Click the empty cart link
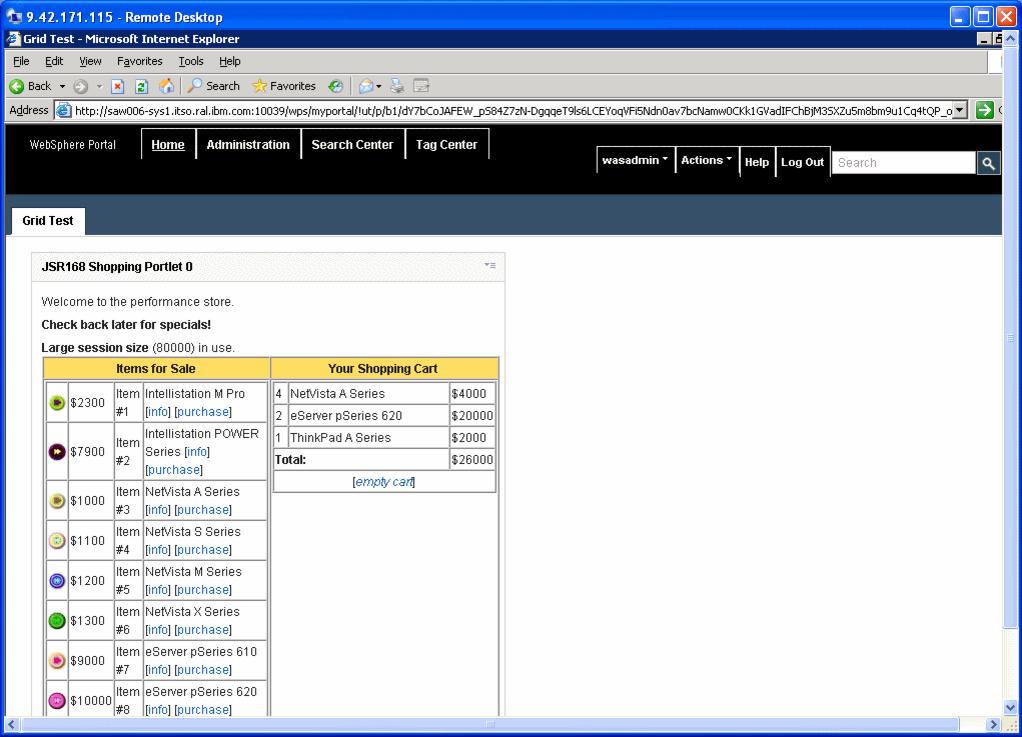The image size is (1022, 737). click(x=384, y=482)
